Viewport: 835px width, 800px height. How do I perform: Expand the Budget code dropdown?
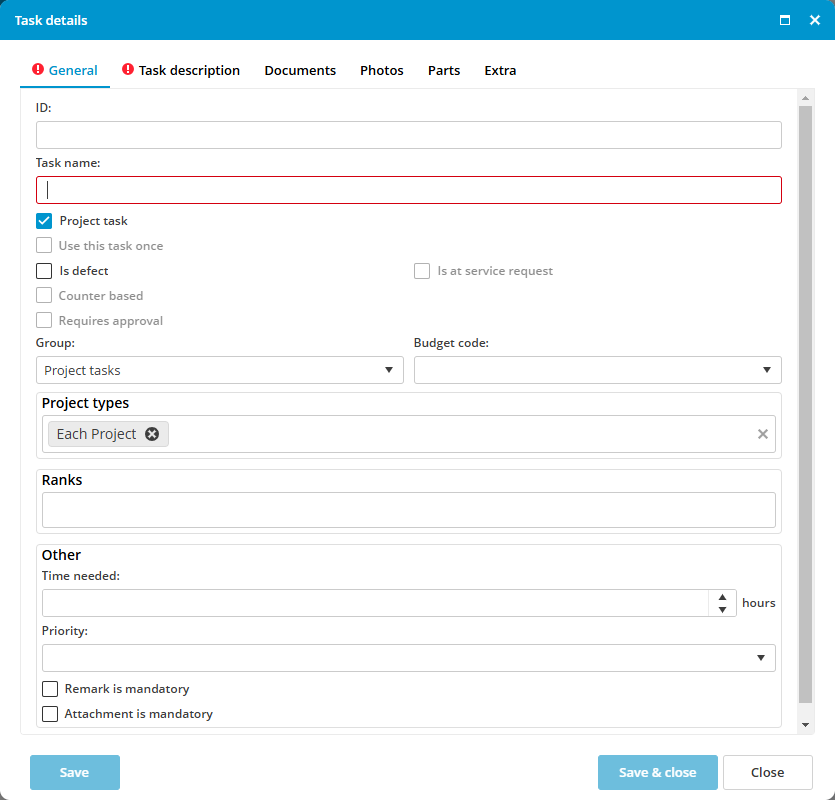[597, 370]
